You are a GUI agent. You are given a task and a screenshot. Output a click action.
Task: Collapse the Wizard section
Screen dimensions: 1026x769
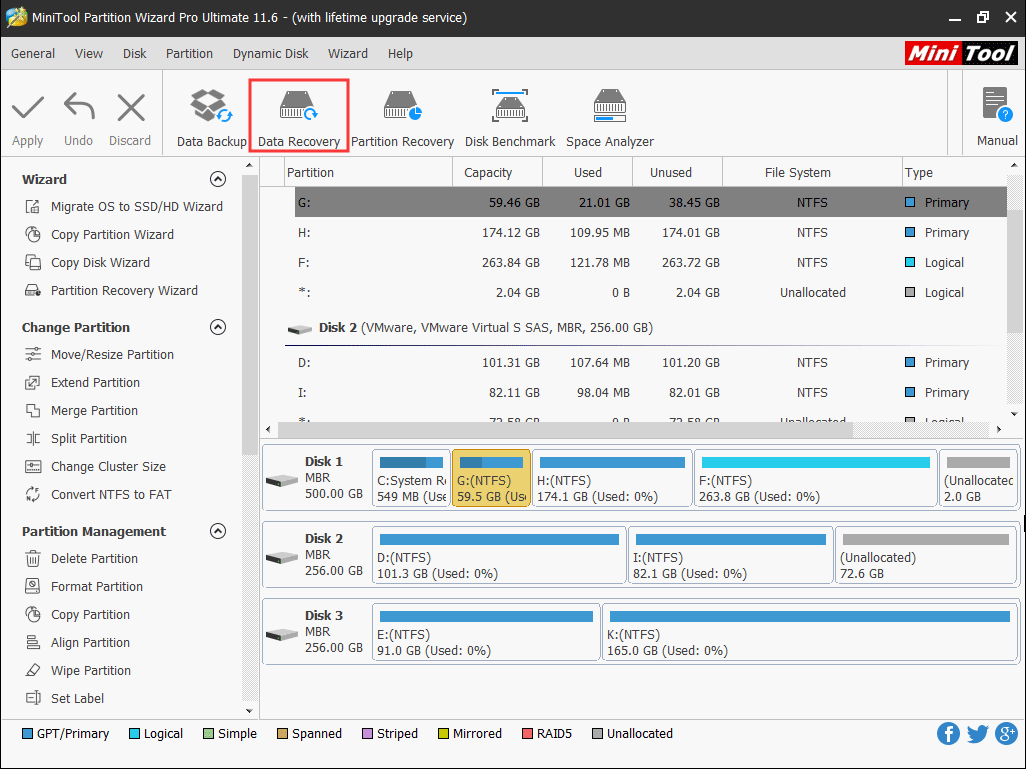click(x=218, y=179)
